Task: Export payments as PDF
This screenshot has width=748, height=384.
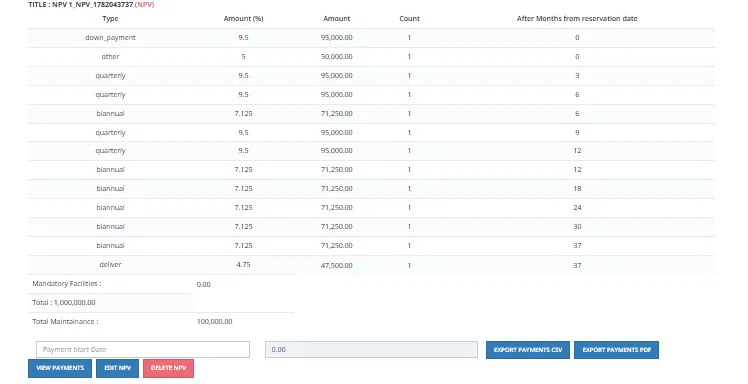Action: tap(616, 350)
